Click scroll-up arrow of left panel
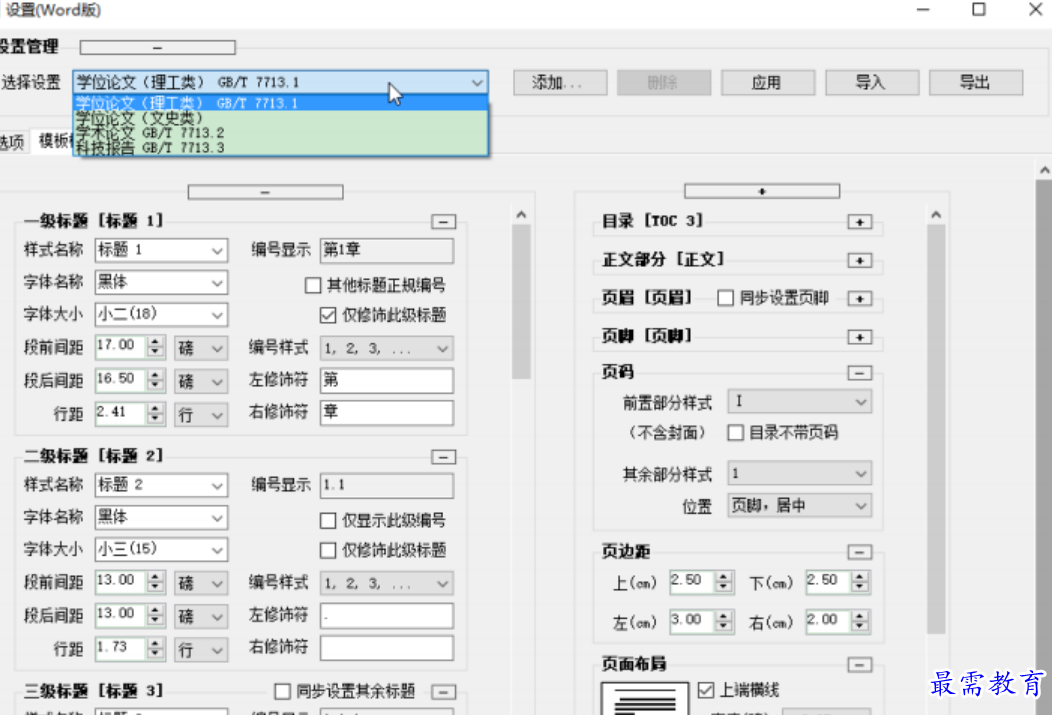Screen dimensions: 1052x715 (x=521, y=215)
